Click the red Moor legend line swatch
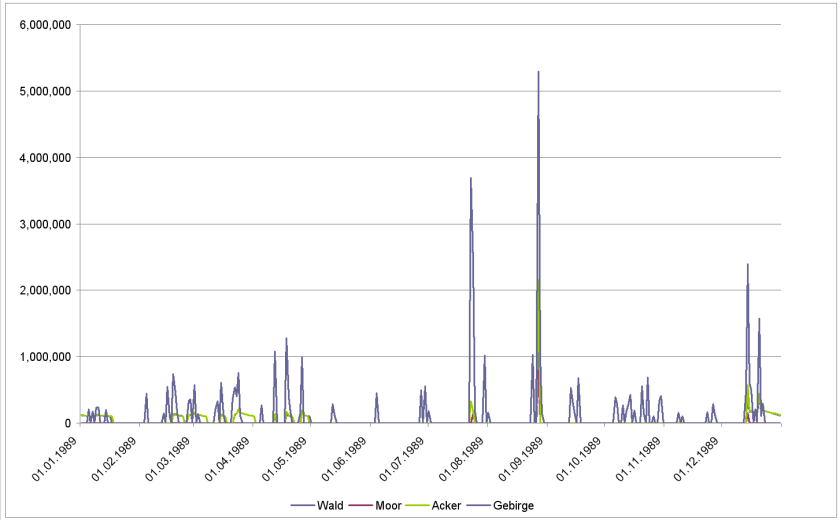Image resolution: width=840 pixels, height=520 pixels. (357, 506)
